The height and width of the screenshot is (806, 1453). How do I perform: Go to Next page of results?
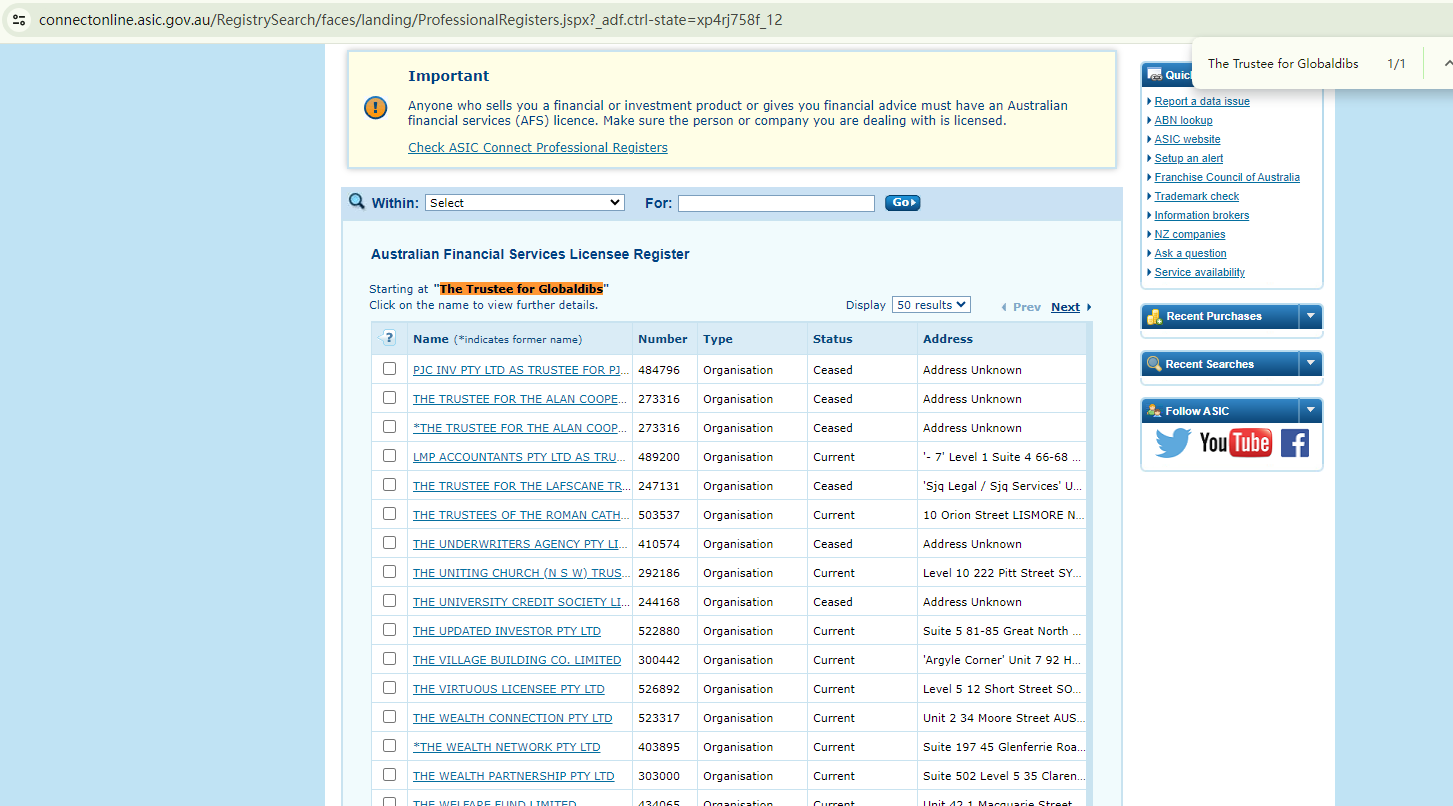coord(1066,307)
